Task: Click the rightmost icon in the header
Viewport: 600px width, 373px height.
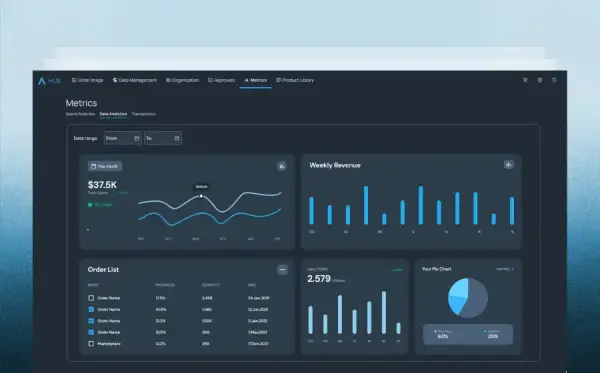Action: pyautogui.click(x=554, y=80)
